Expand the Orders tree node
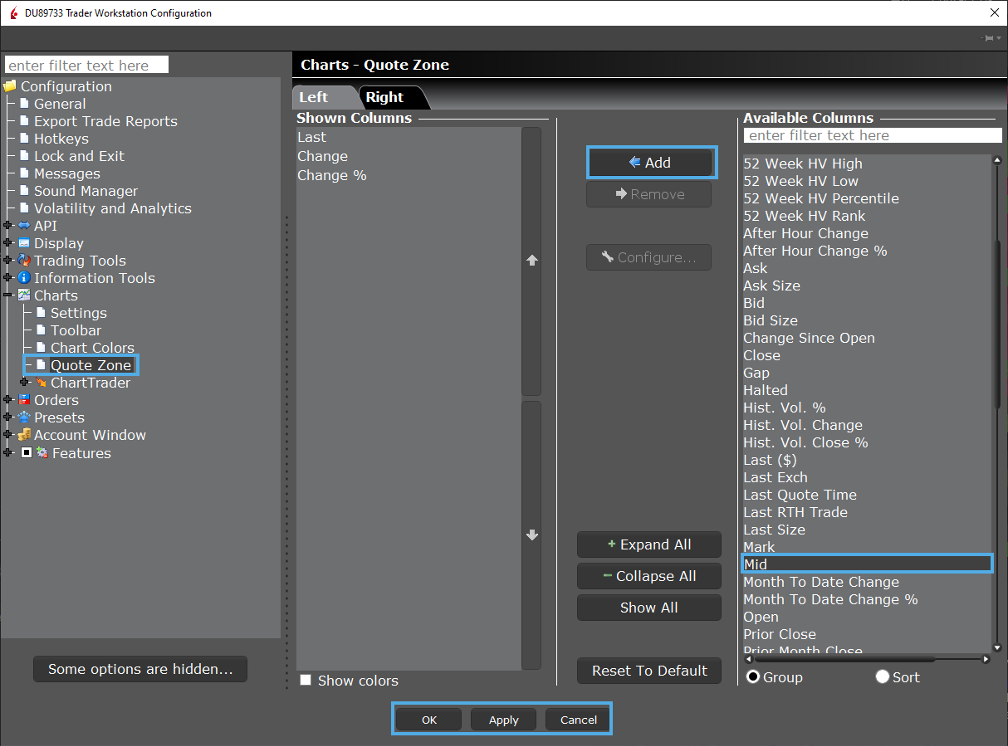The image size is (1008, 746). tap(8, 399)
